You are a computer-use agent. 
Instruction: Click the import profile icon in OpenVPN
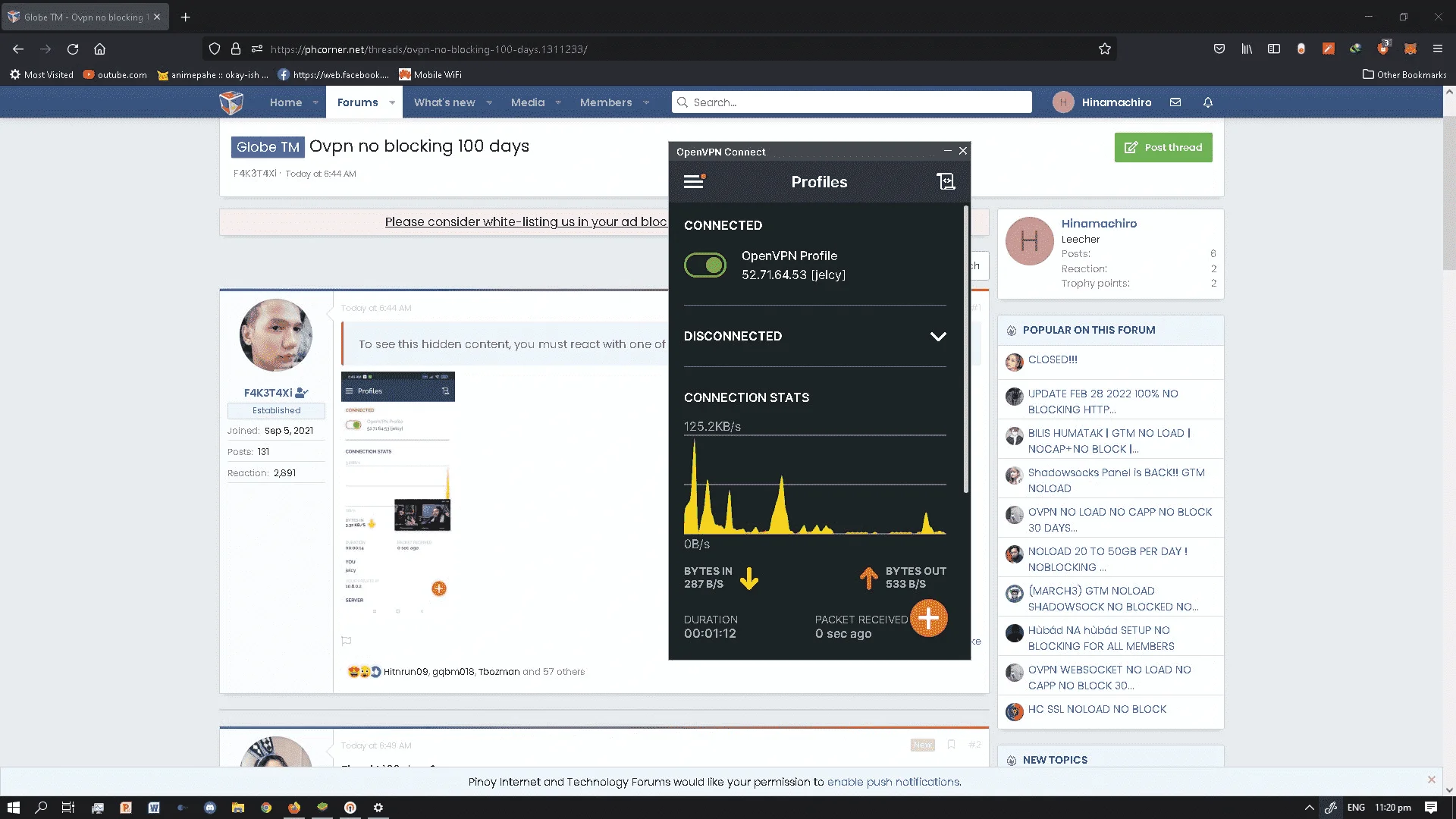click(x=946, y=181)
